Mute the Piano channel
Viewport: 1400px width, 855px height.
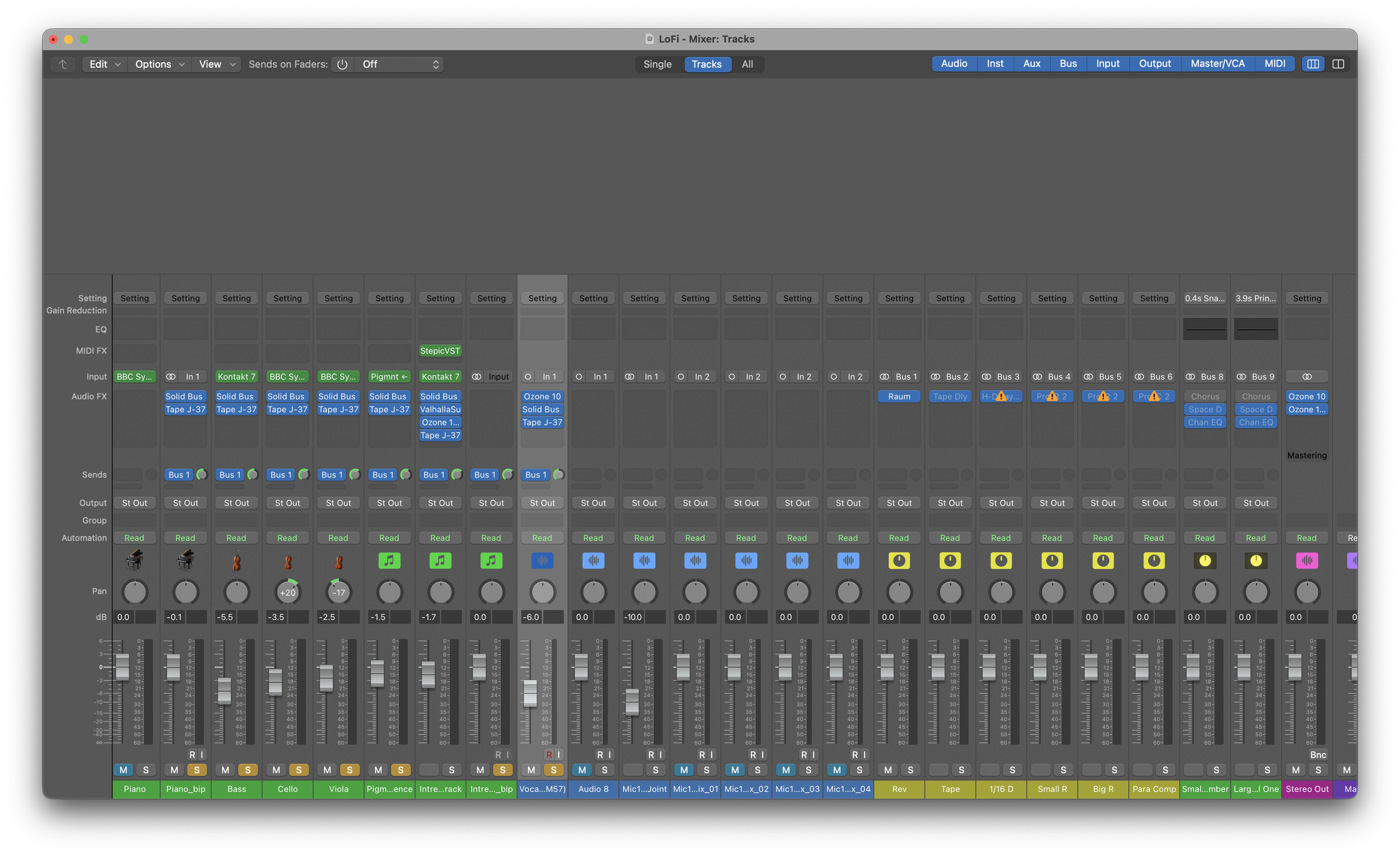tap(123, 770)
